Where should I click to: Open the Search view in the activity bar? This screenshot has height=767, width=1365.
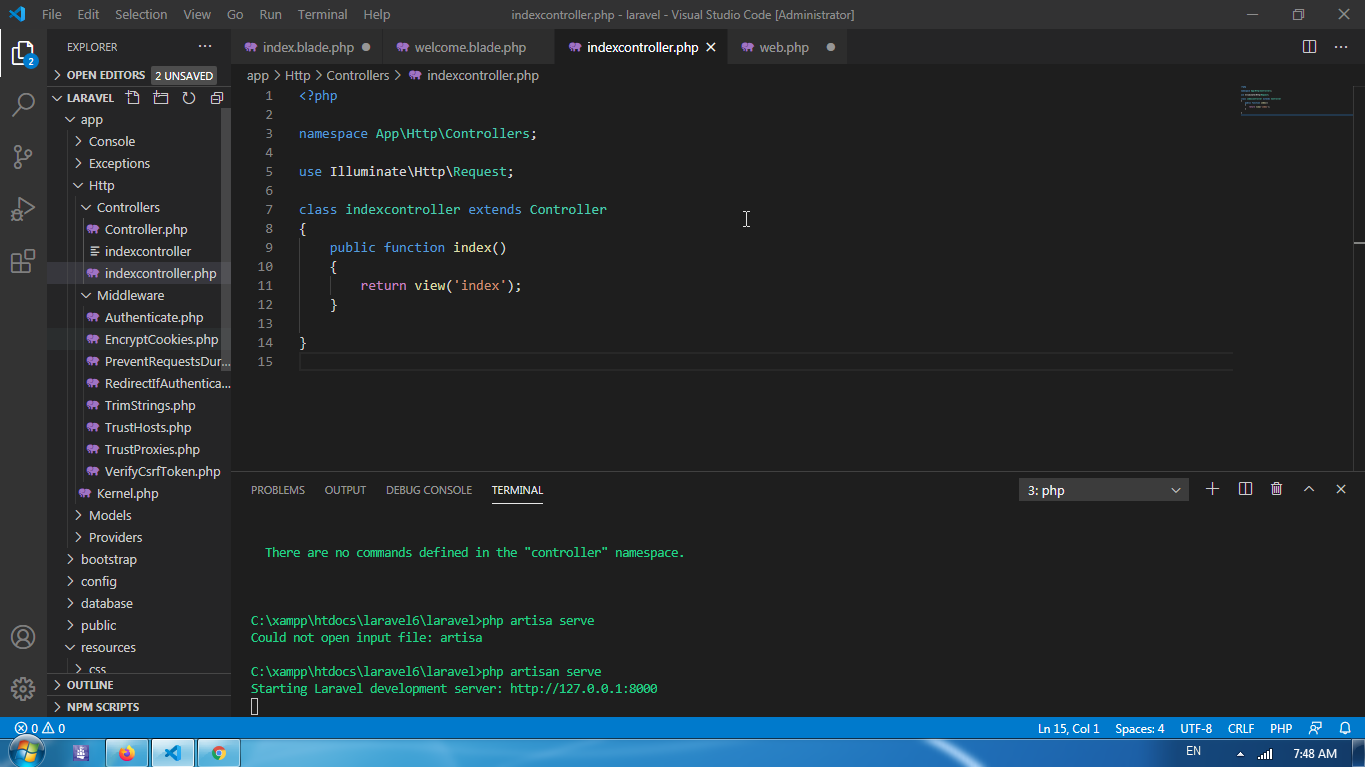pyautogui.click(x=23, y=105)
